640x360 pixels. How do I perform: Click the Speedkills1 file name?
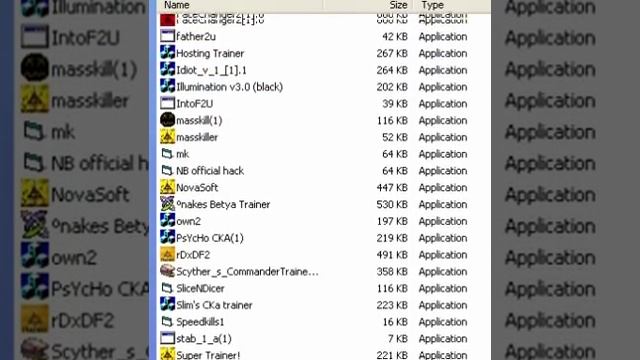tap(200, 322)
